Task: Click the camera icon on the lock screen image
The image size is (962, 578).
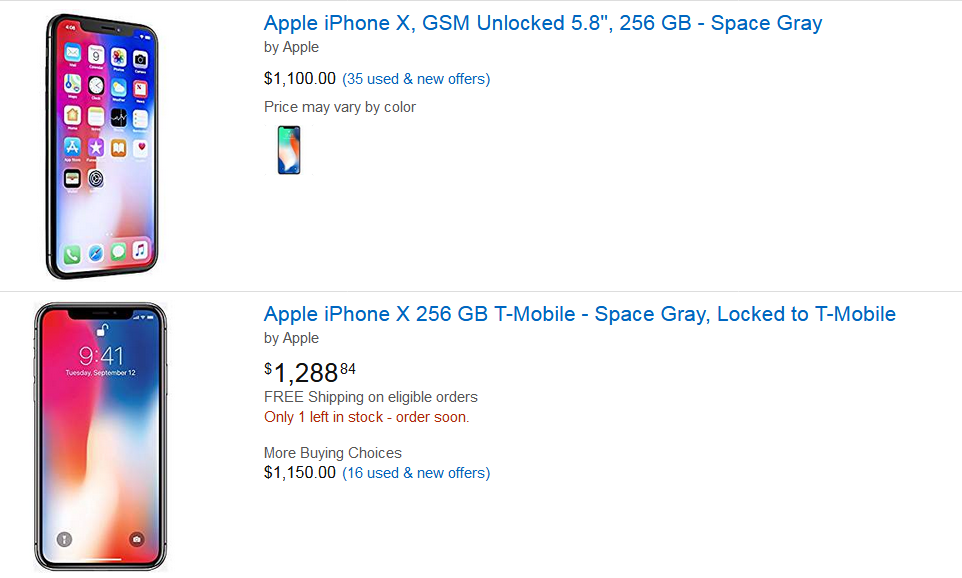Action: 137,538
